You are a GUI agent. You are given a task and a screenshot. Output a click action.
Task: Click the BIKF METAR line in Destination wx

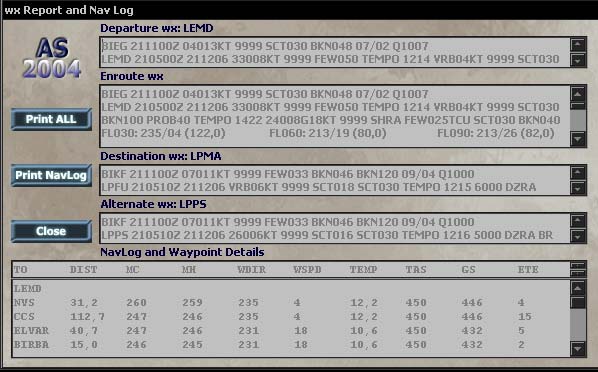(288, 174)
